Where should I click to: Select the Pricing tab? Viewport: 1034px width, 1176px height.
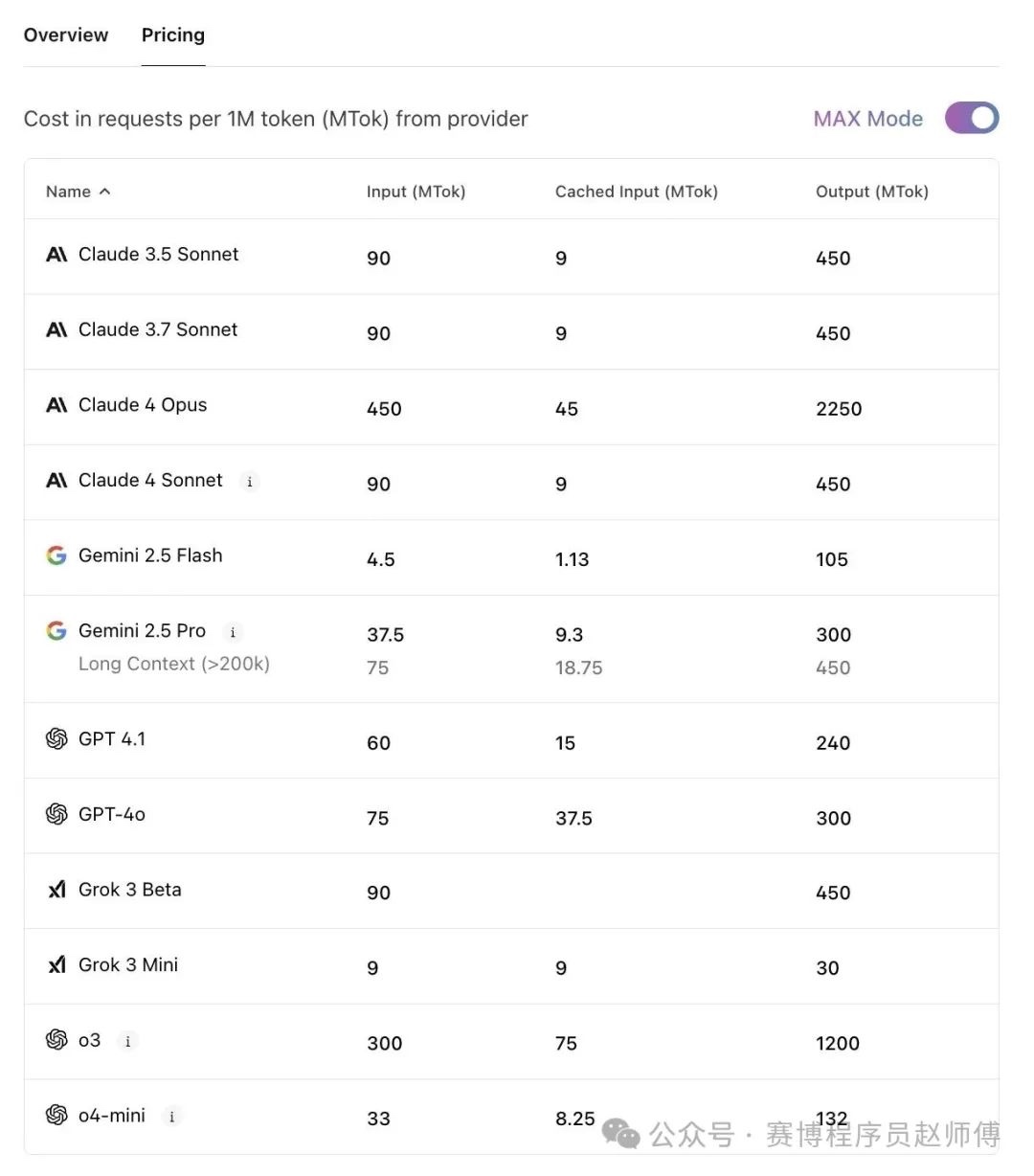tap(173, 35)
